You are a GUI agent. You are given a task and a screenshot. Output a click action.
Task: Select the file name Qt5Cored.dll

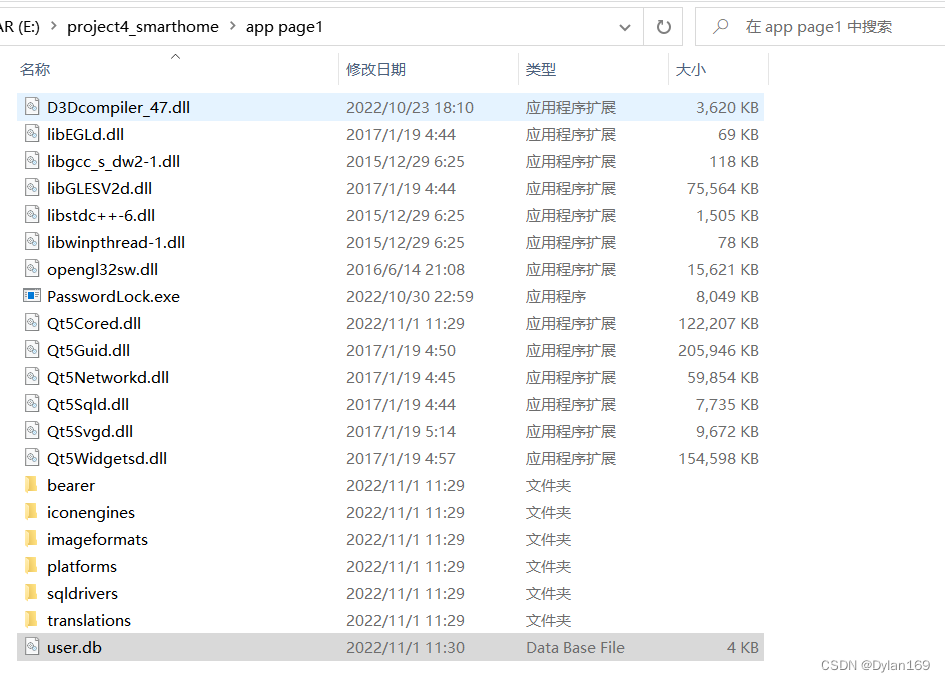pyautogui.click(x=94, y=324)
